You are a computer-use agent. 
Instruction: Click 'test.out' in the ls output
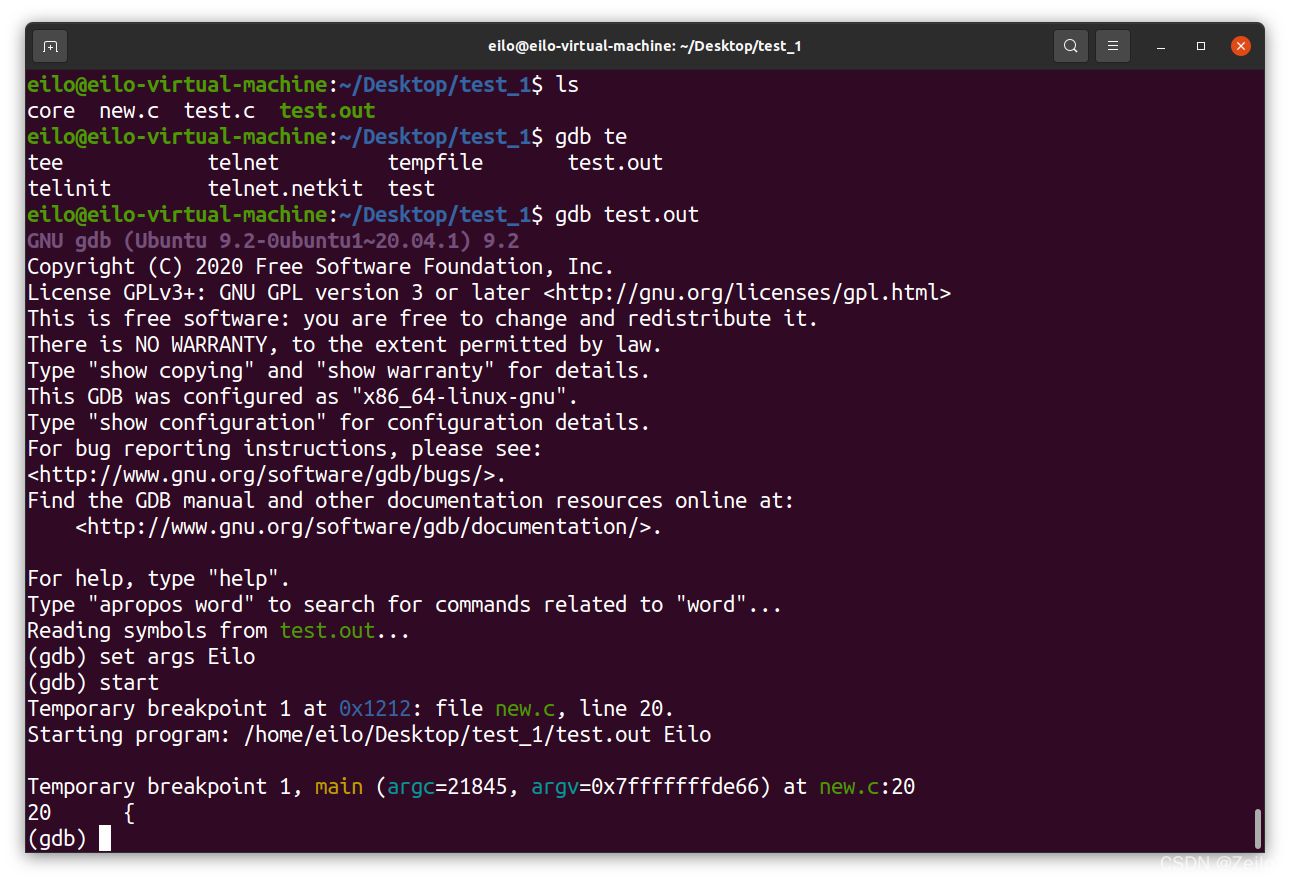point(327,111)
